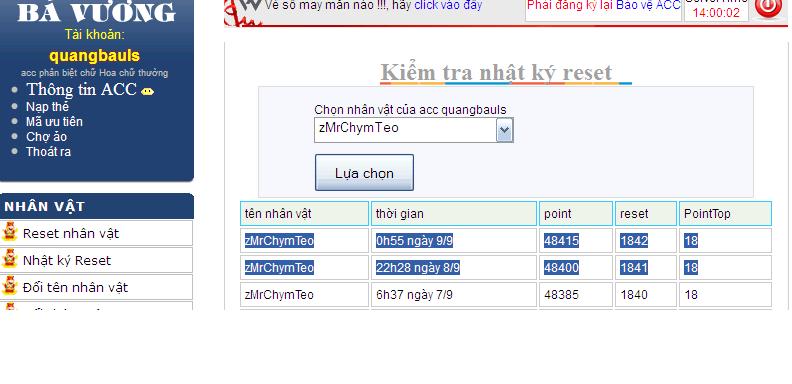The width and height of the screenshot is (792, 384).
Task: Click the icon beside Nhật ký Reset
Action: (x=10, y=259)
